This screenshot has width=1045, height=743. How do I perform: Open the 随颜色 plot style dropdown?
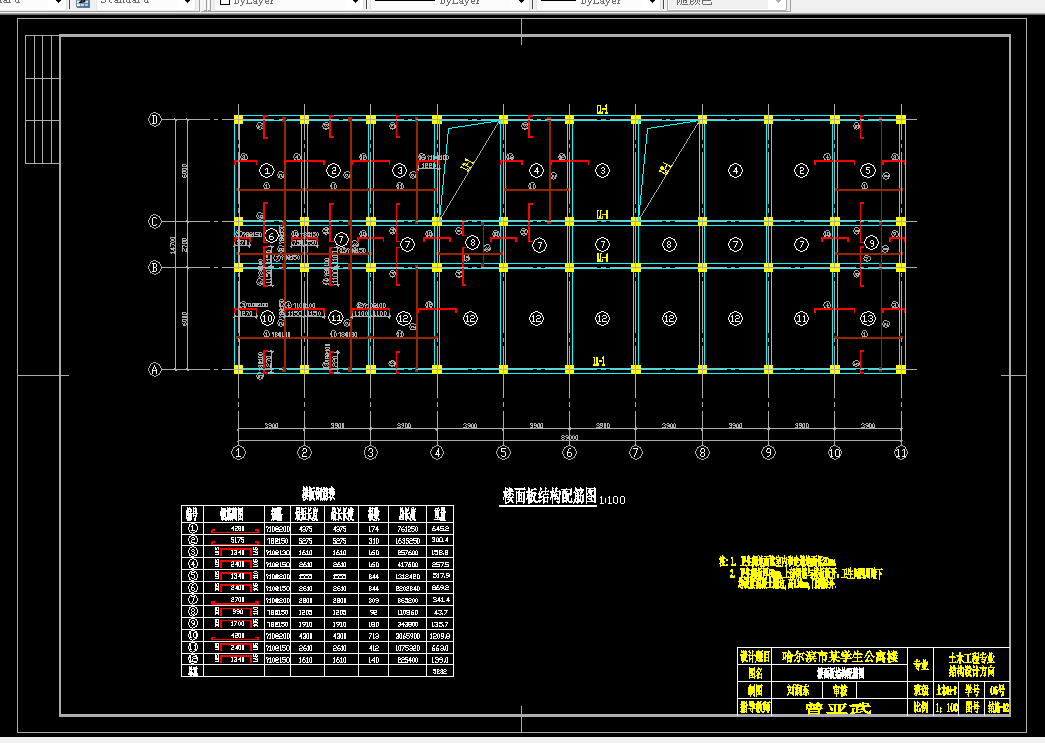click(727, 3)
